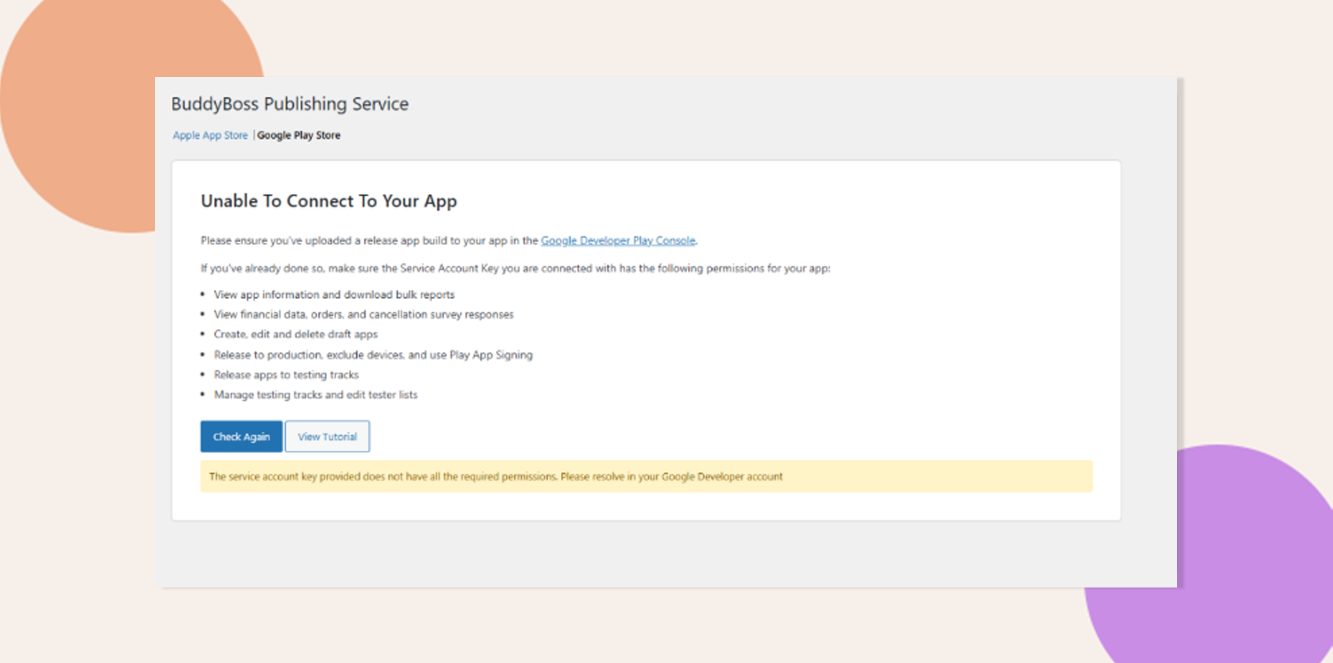Click the yellow service account key warning notice
The image size is (1333, 663).
click(646, 476)
